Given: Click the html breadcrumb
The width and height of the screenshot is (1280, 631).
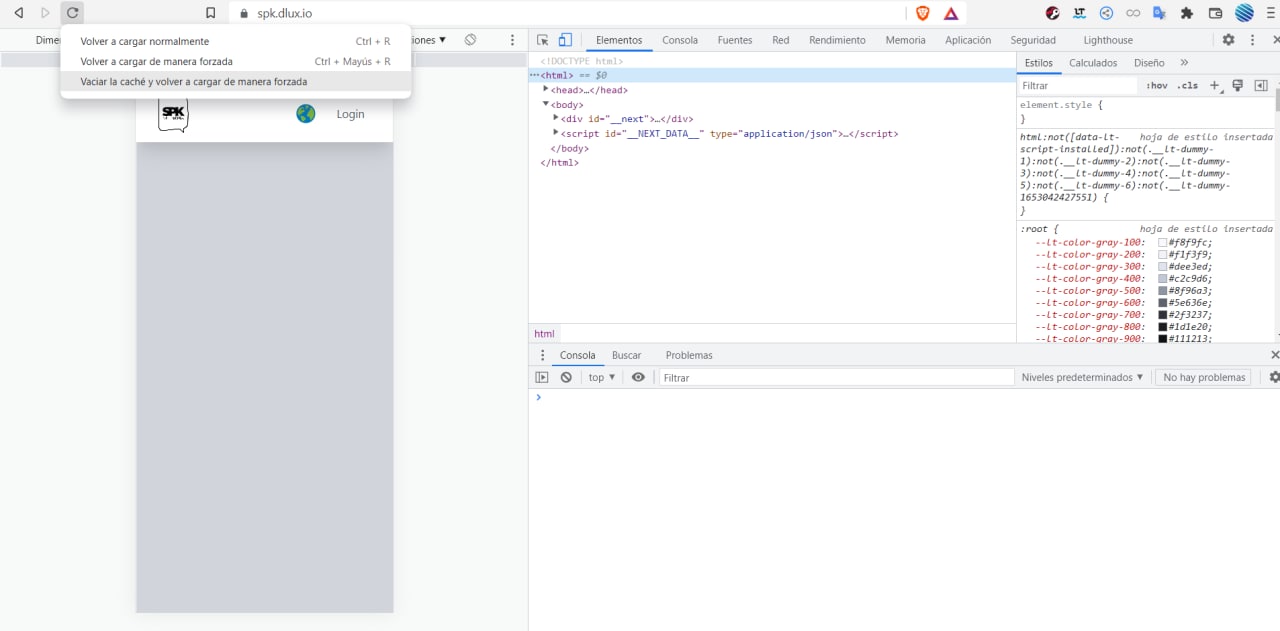Looking at the screenshot, I should (x=544, y=334).
